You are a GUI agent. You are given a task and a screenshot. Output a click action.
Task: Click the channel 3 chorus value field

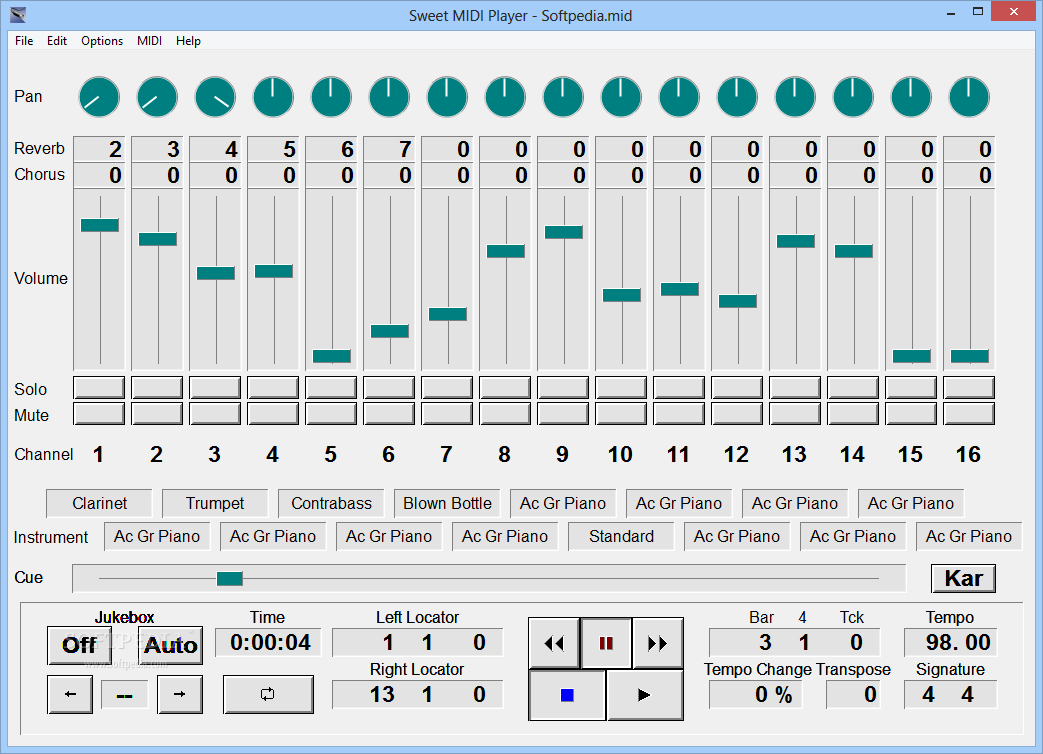(215, 176)
